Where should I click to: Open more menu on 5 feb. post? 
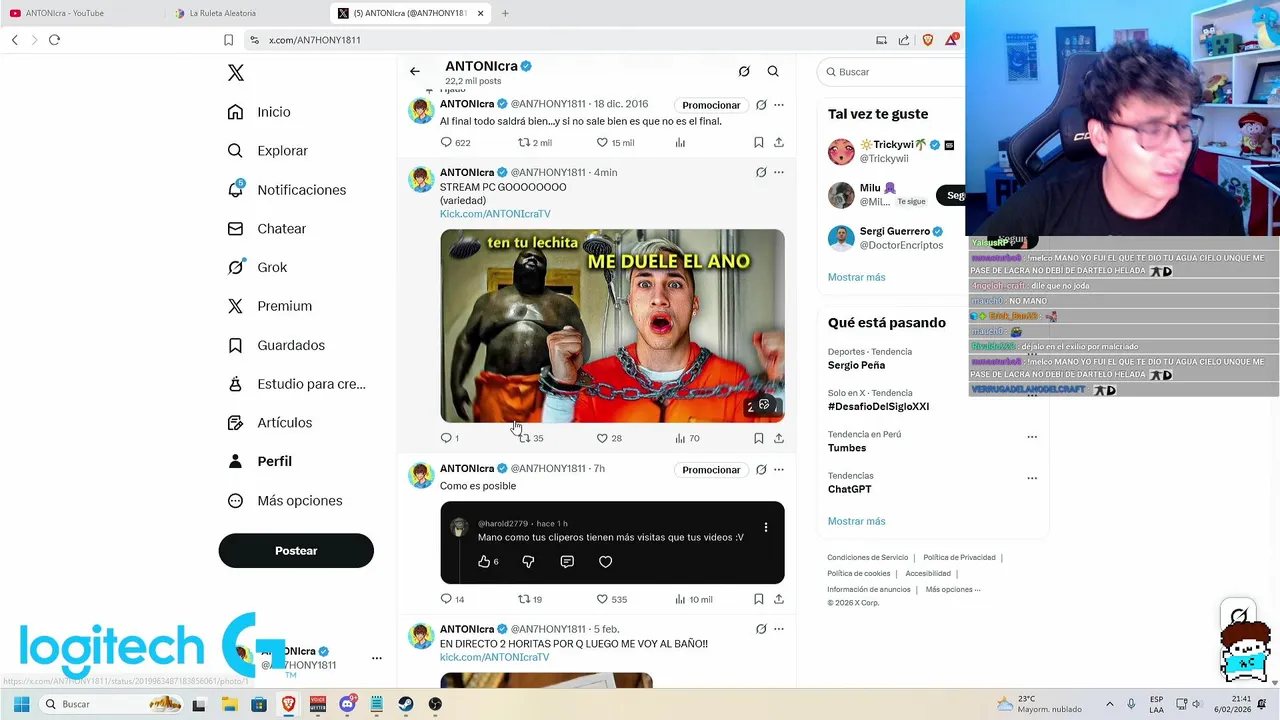tap(779, 629)
